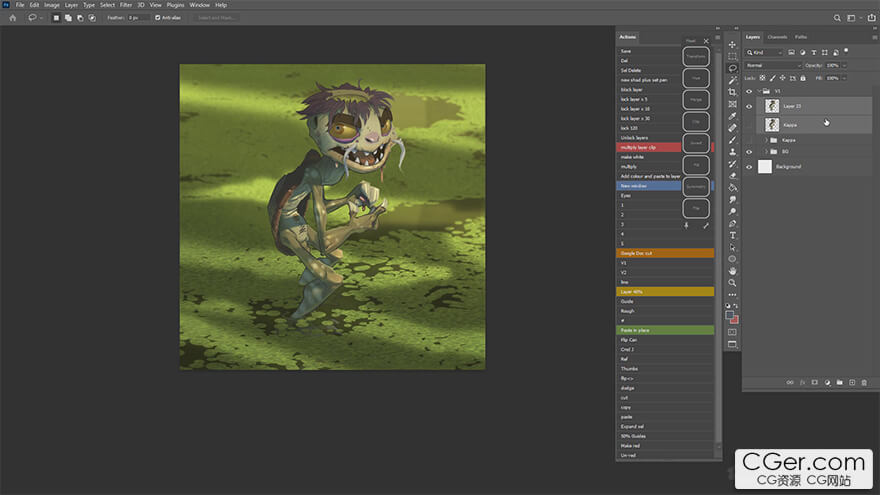This screenshot has width=880, height=495.
Task: Open the Normal blend mode dropdown
Action: [773, 66]
